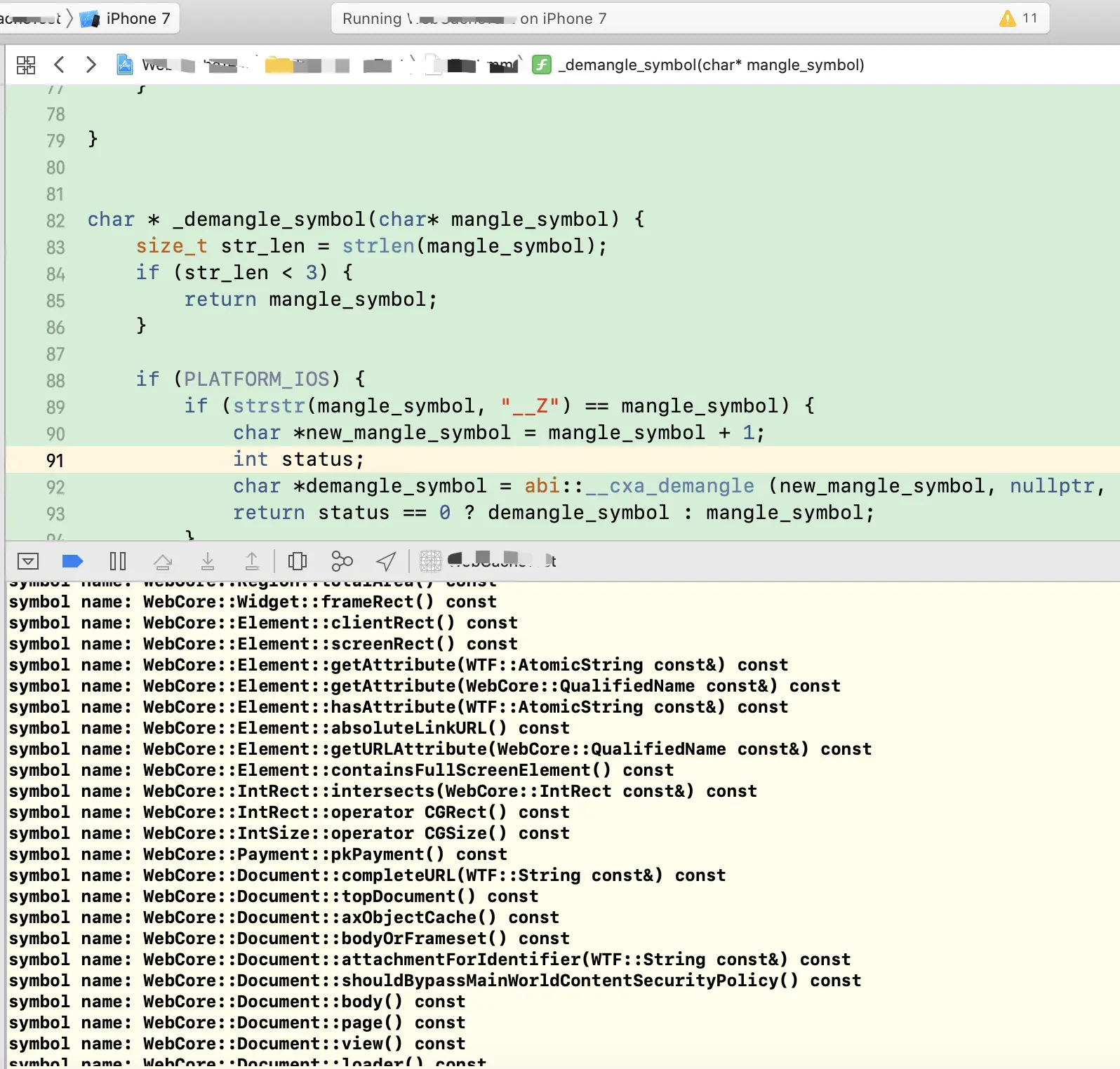The width and height of the screenshot is (1120, 1069).
Task: Set breakpoint on line 84
Action: pos(55,274)
